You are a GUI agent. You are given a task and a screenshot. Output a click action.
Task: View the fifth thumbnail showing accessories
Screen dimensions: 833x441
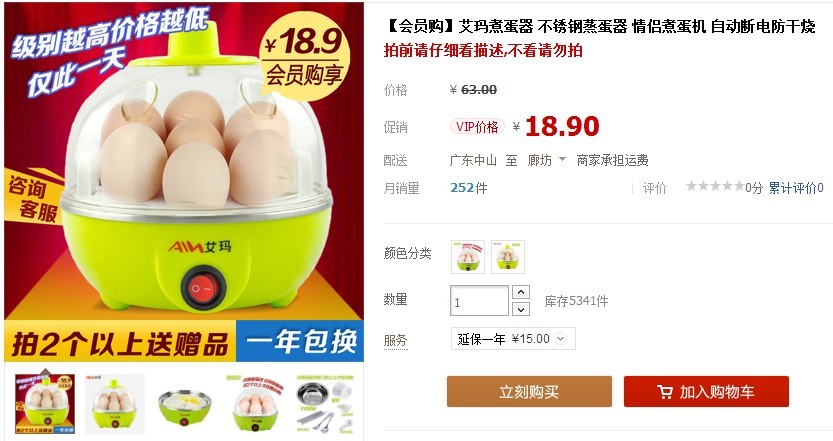pyautogui.click(x=325, y=404)
